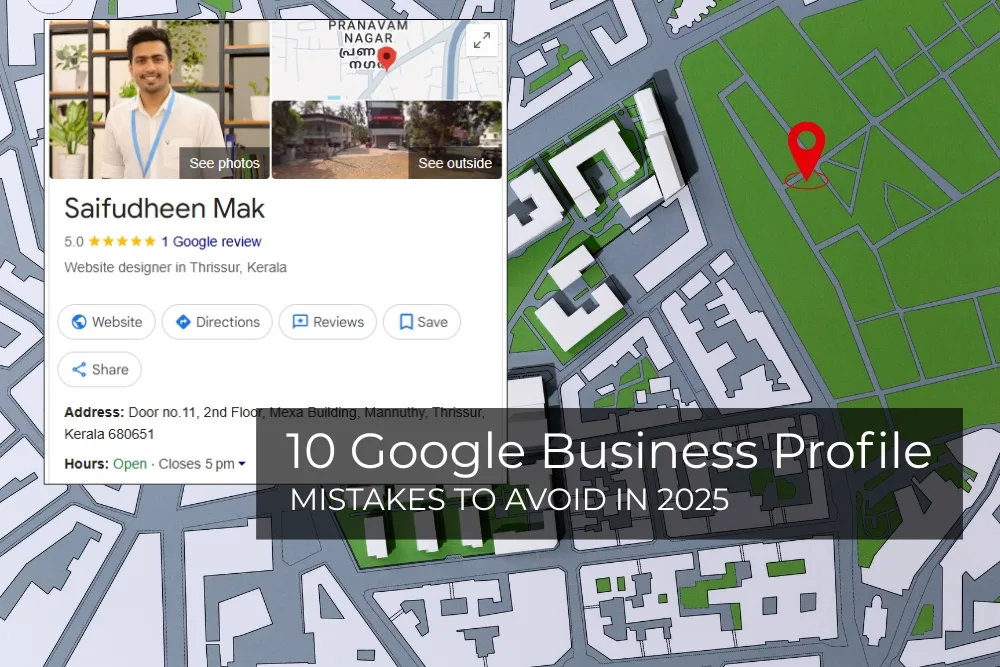Save the business with Save button
The image size is (1000, 667).
coord(422,322)
